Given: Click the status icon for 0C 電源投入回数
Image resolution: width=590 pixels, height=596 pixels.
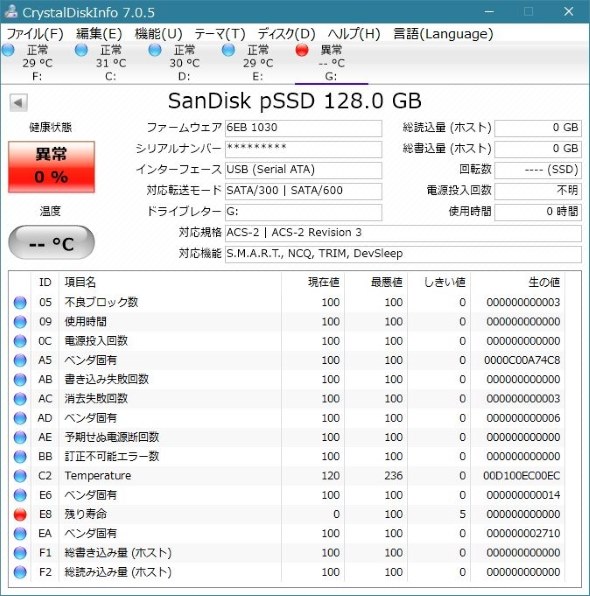Looking at the screenshot, I should point(20,341).
